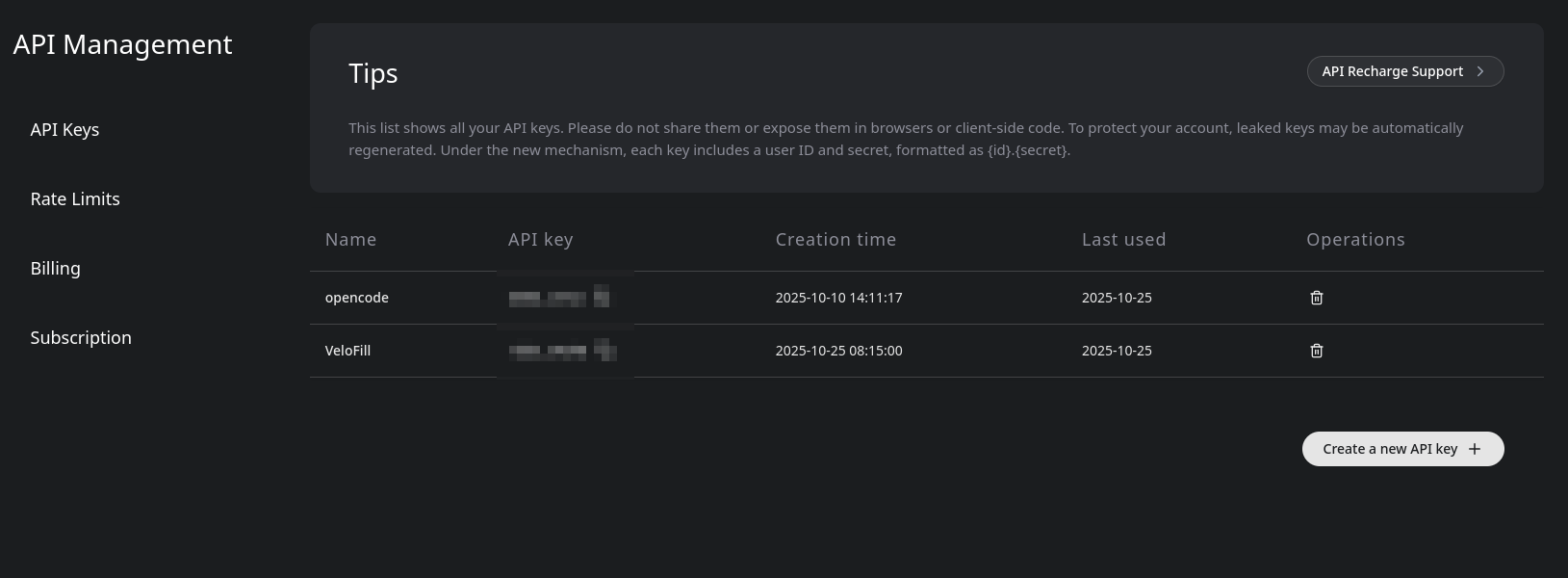Select the VeloFill key name
This screenshot has width=1568, height=578.
pyautogui.click(x=347, y=351)
